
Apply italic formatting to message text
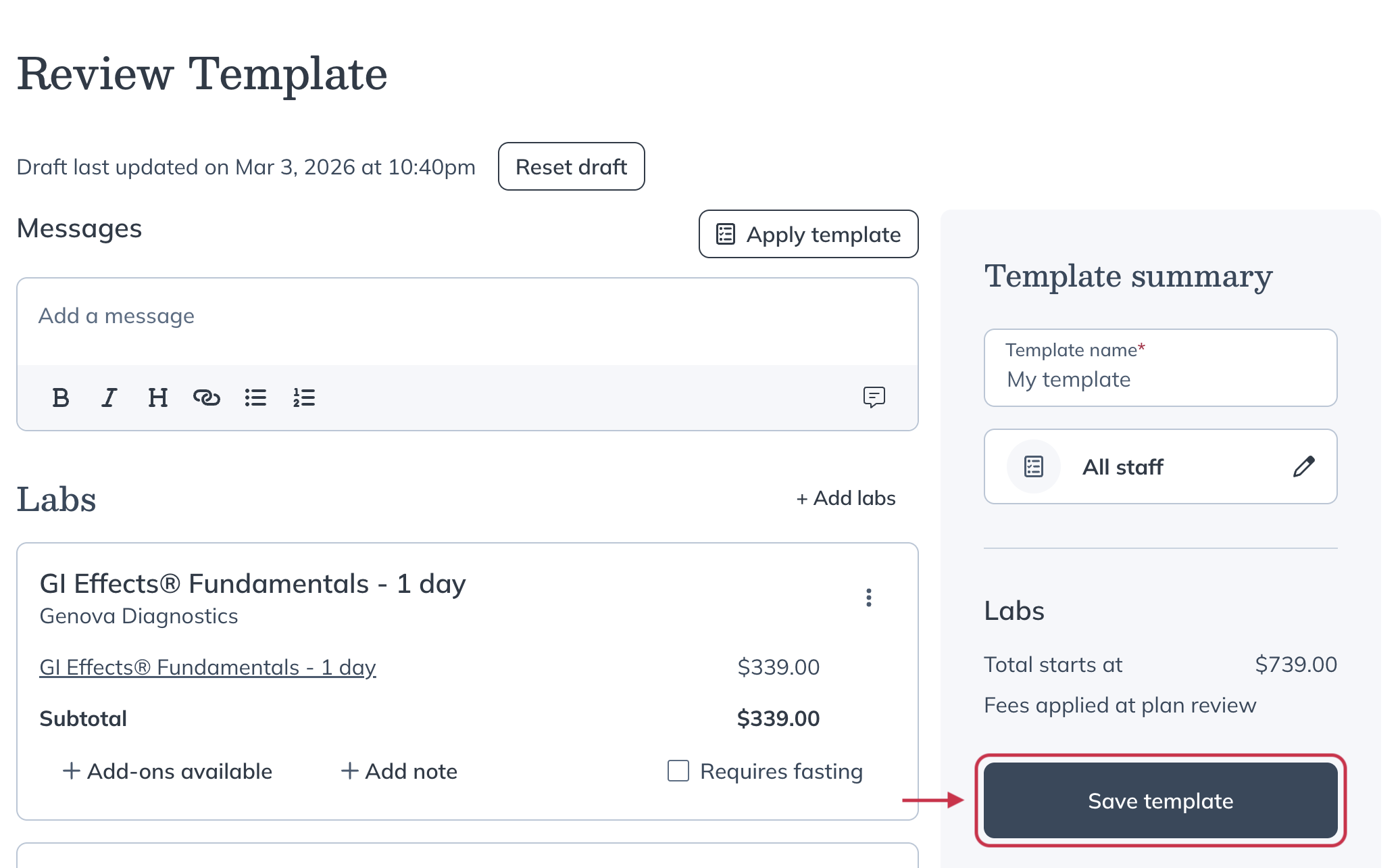click(x=109, y=398)
